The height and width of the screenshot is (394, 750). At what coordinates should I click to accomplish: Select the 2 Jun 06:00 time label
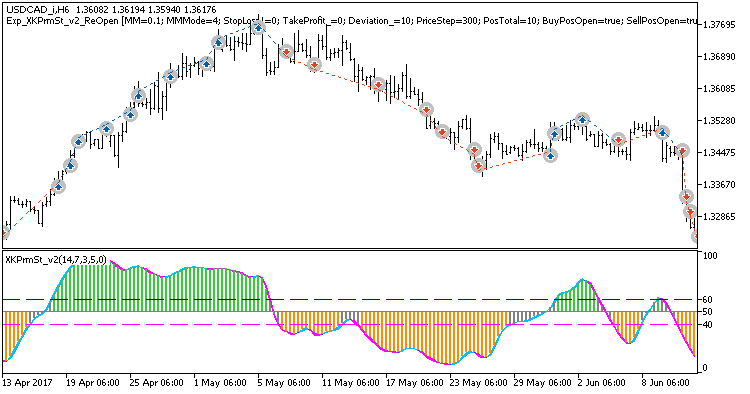click(600, 383)
